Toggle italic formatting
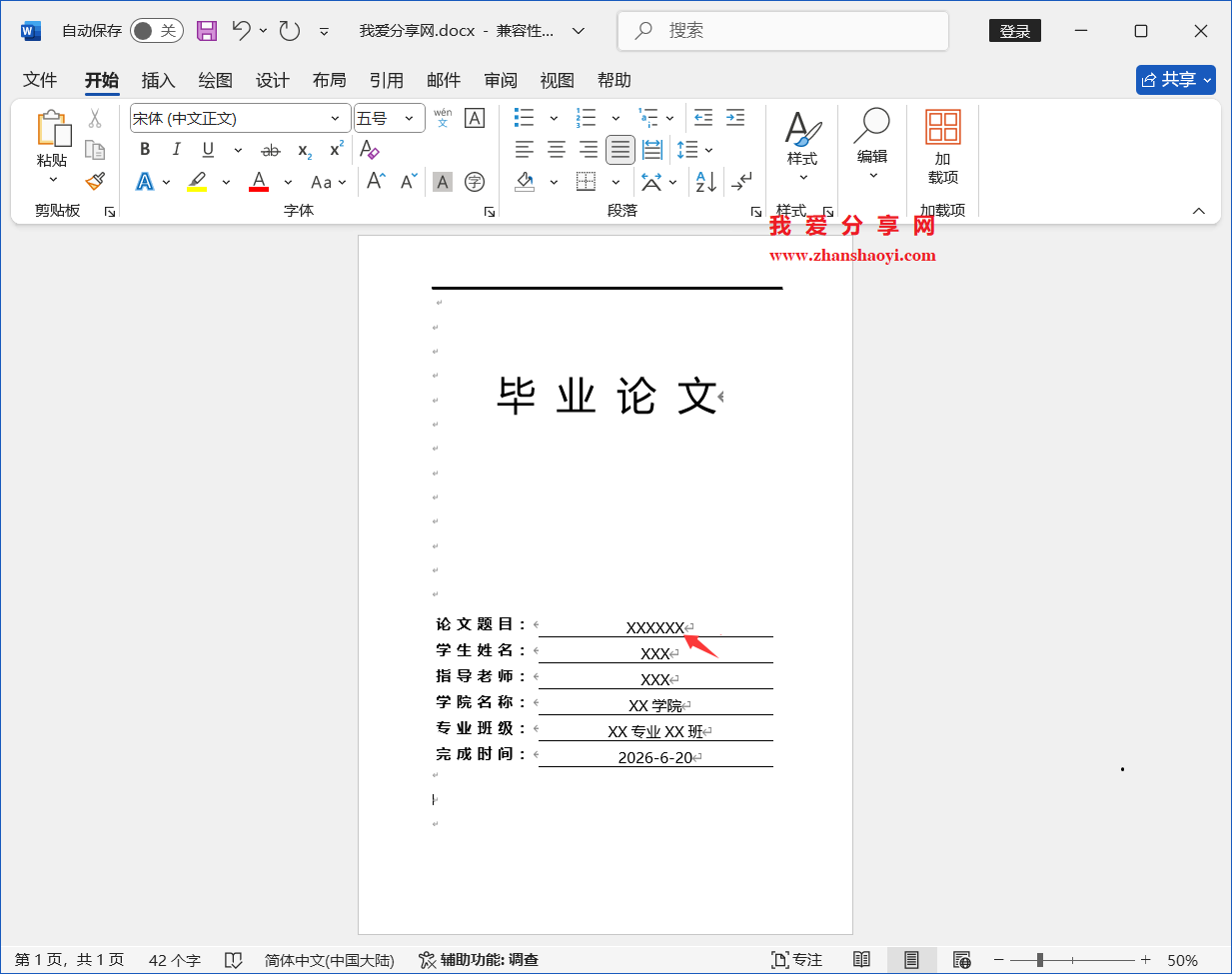This screenshot has width=1232, height=974. 177,150
